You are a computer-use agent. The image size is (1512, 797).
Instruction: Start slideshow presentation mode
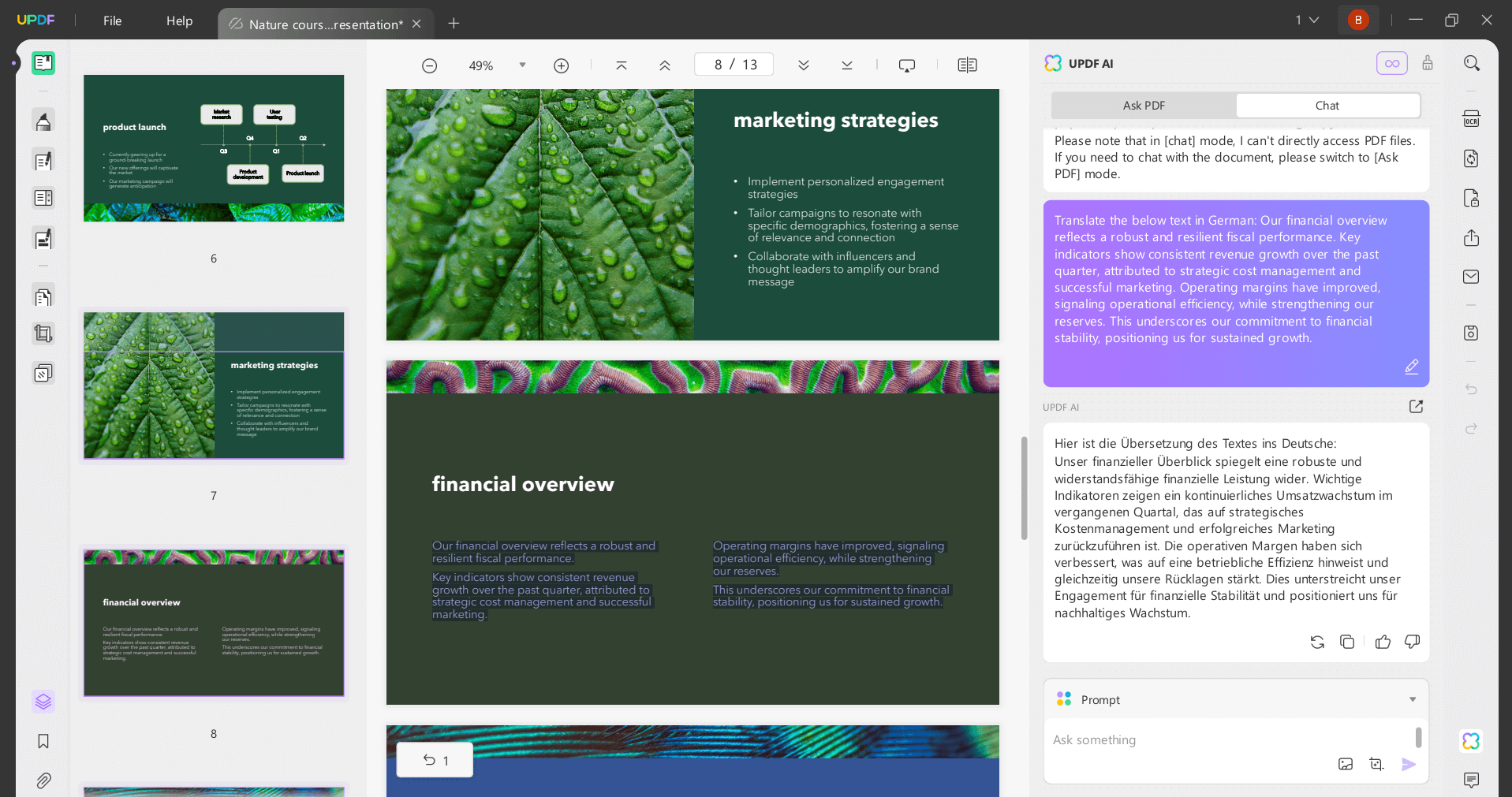point(906,65)
